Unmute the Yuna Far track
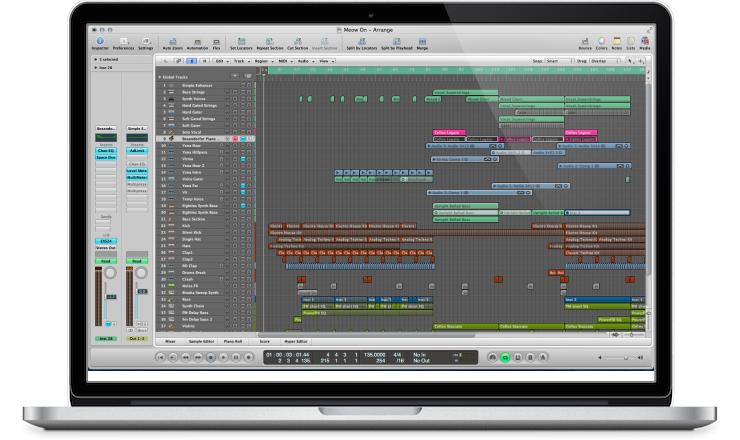This screenshot has height=440, width=740. coord(243,186)
